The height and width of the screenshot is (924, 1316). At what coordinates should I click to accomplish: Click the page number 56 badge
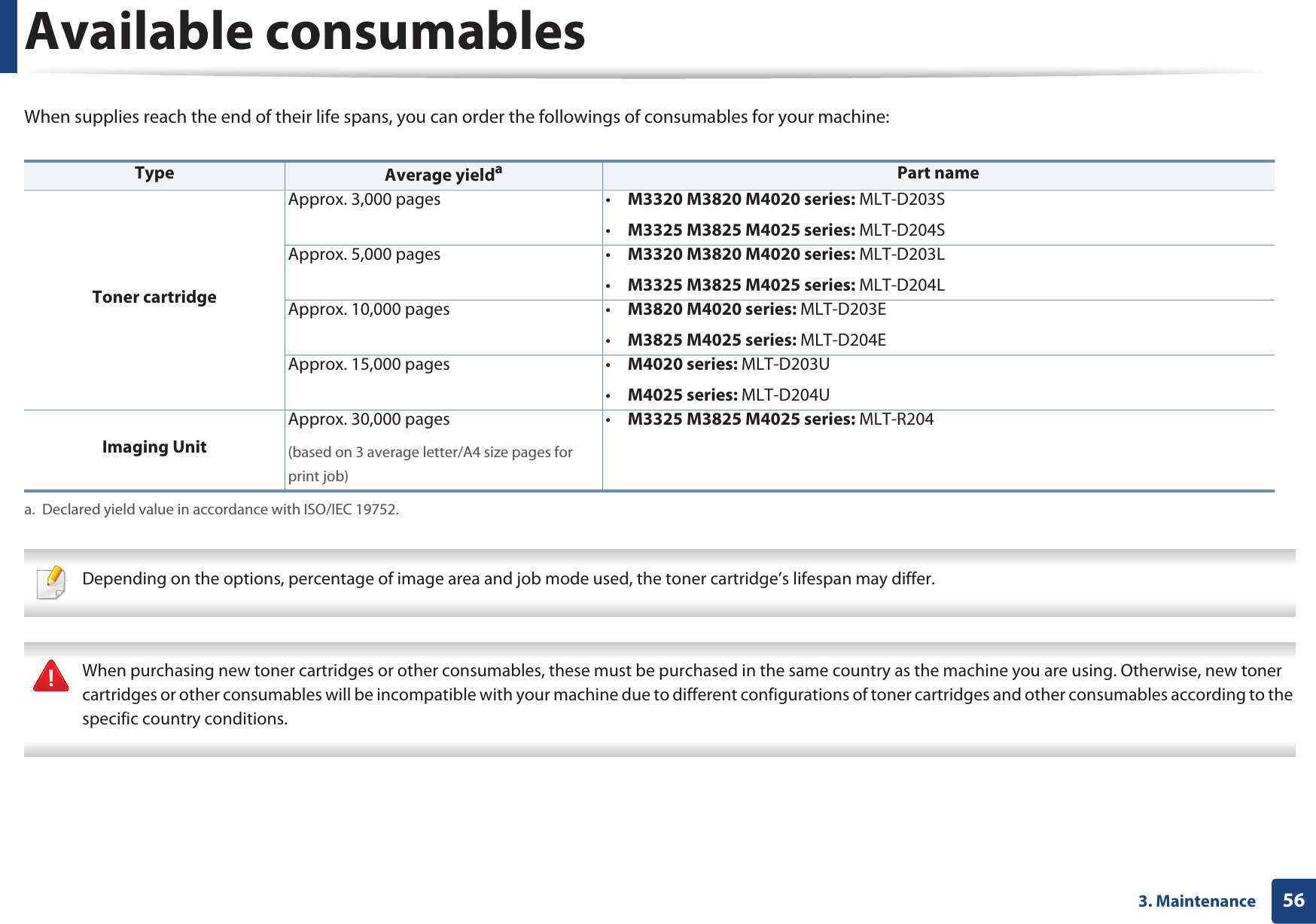1293,901
